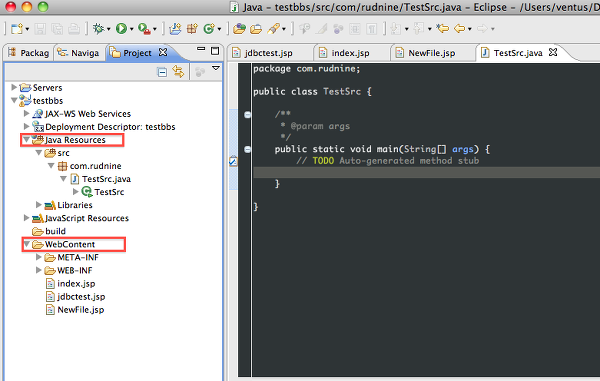Close the TestSrc.java editor tab

tap(553, 52)
